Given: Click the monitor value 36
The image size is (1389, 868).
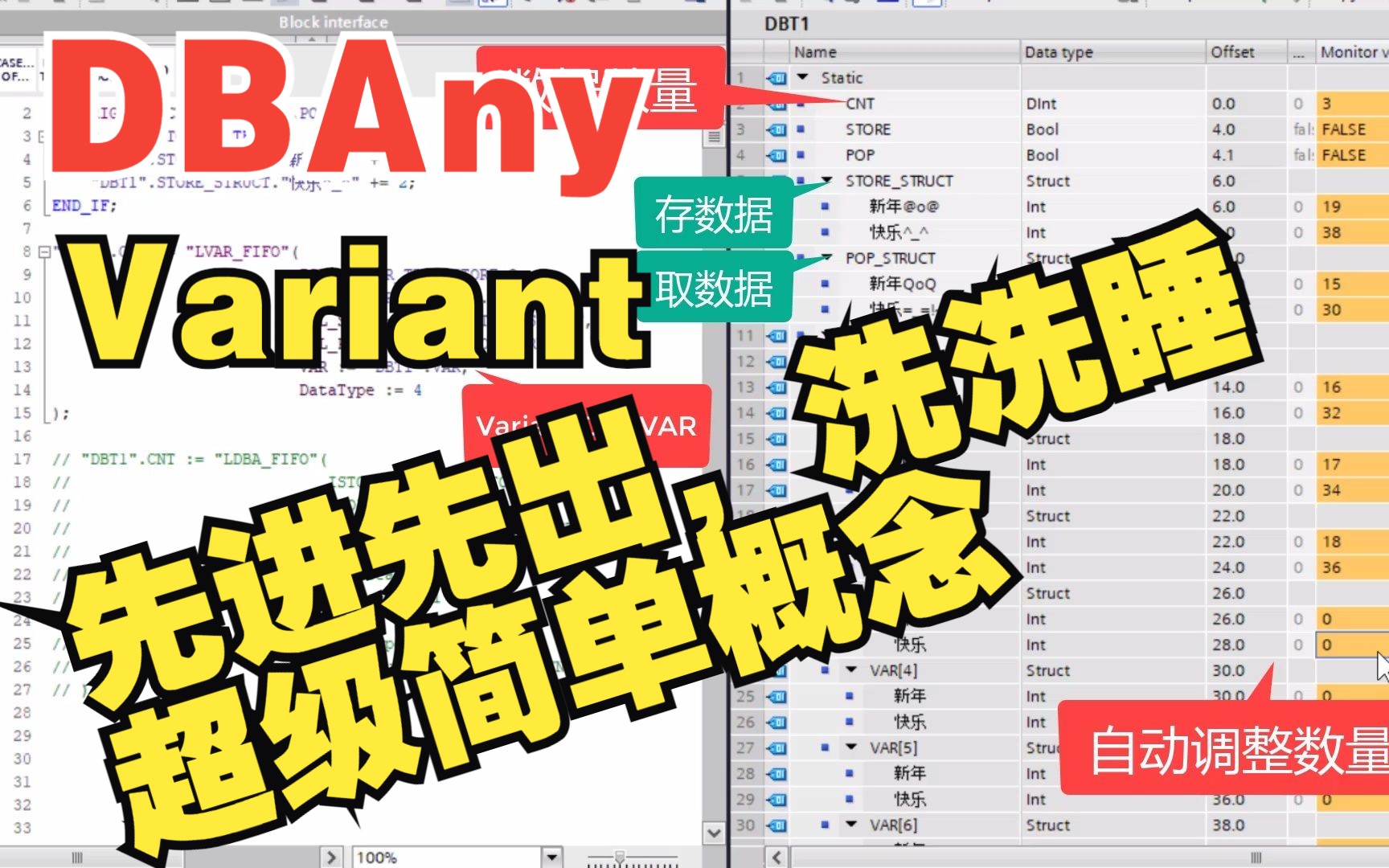Looking at the screenshot, I should pyautogui.click(x=1352, y=567).
